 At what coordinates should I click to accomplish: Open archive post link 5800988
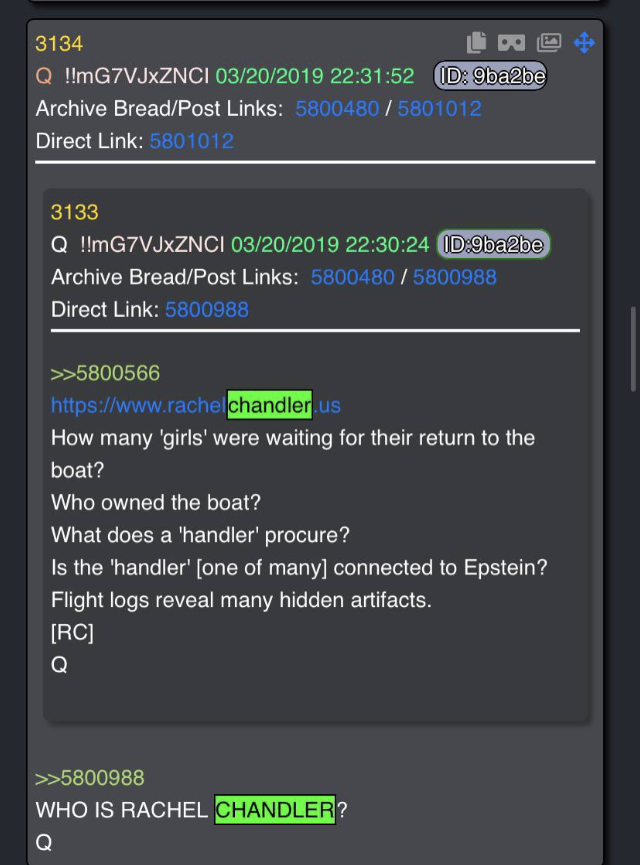(x=455, y=277)
